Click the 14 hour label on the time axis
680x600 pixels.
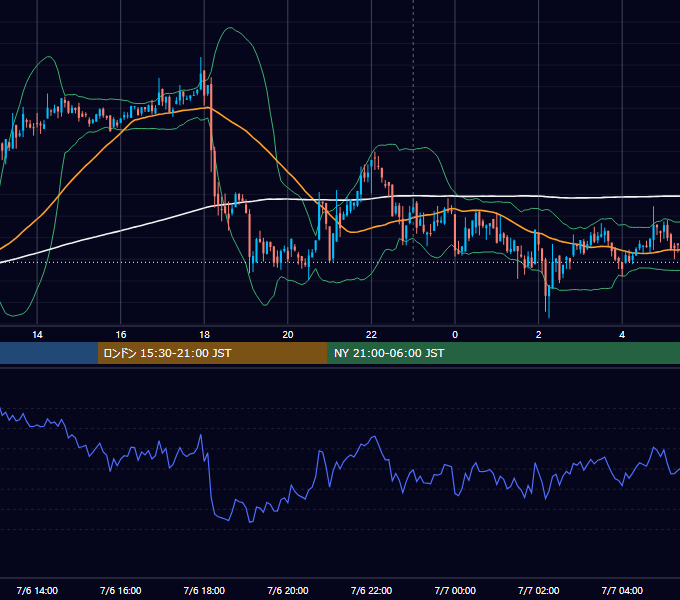point(37,335)
